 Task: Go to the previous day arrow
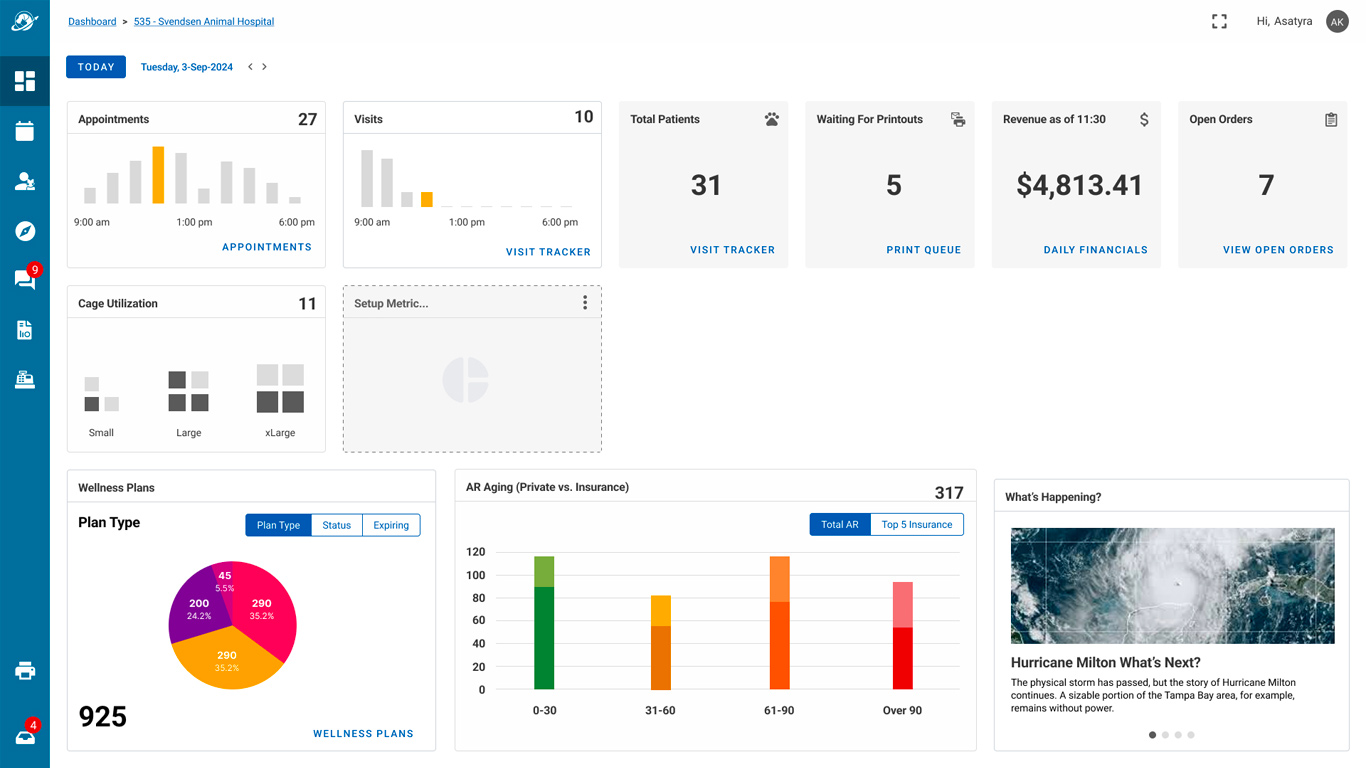(250, 67)
